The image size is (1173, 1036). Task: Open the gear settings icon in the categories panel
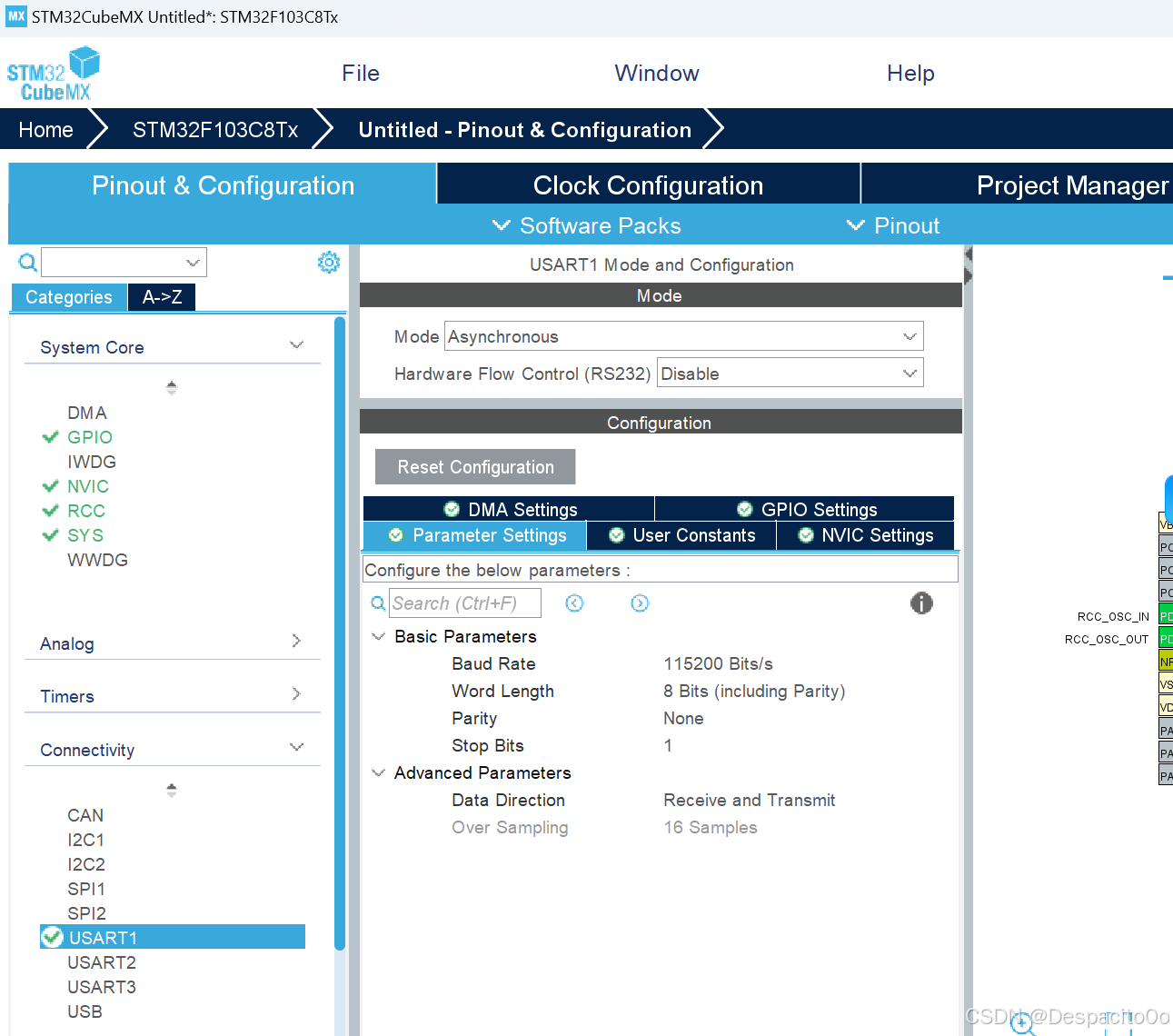pos(328,262)
